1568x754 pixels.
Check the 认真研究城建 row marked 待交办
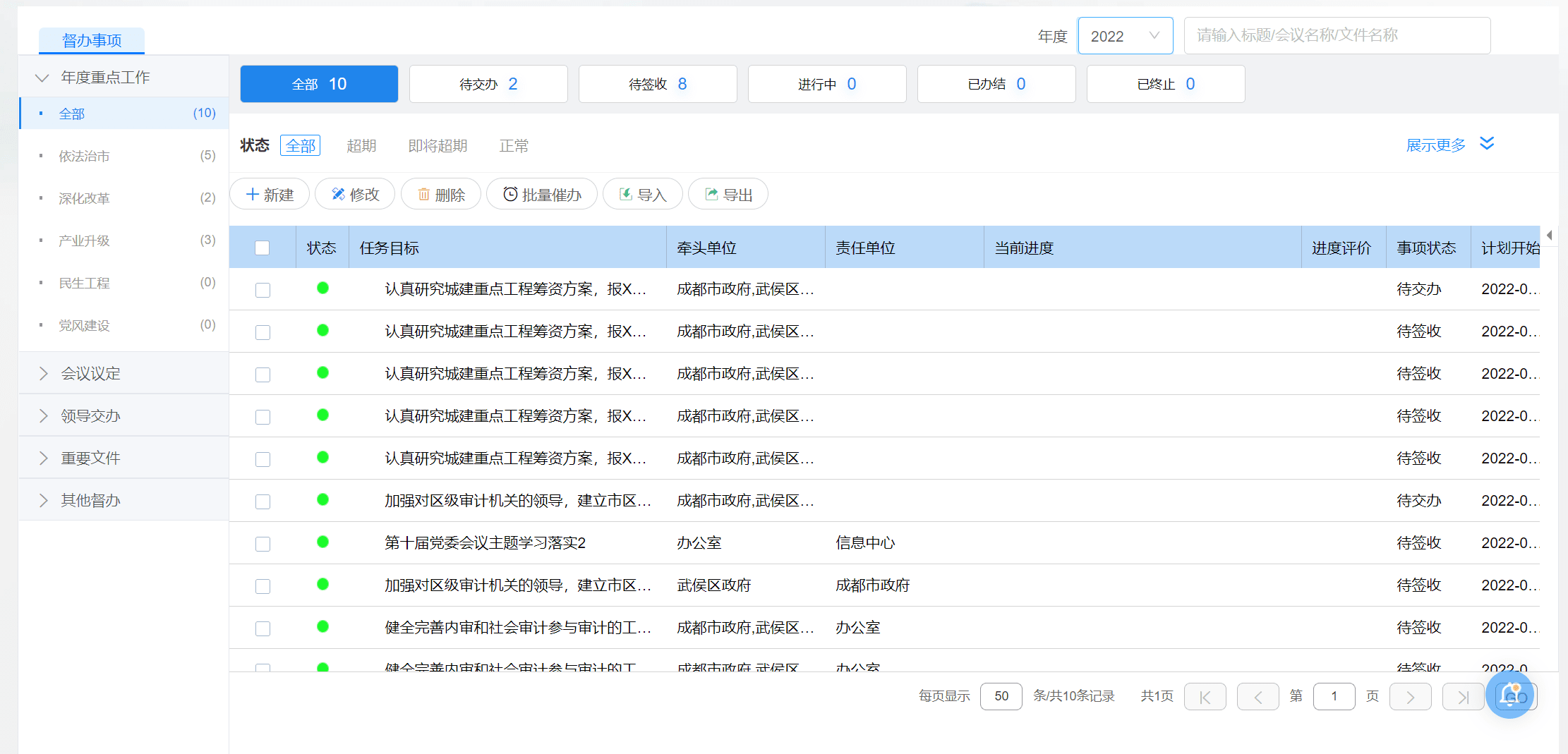(x=263, y=290)
